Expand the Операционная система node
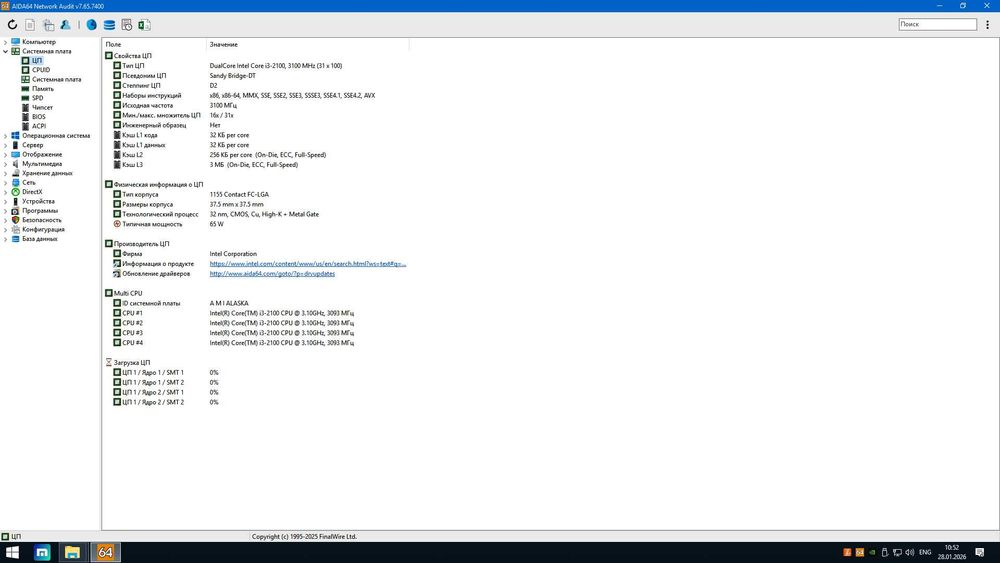The width and height of the screenshot is (1000, 563). click(6, 136)
